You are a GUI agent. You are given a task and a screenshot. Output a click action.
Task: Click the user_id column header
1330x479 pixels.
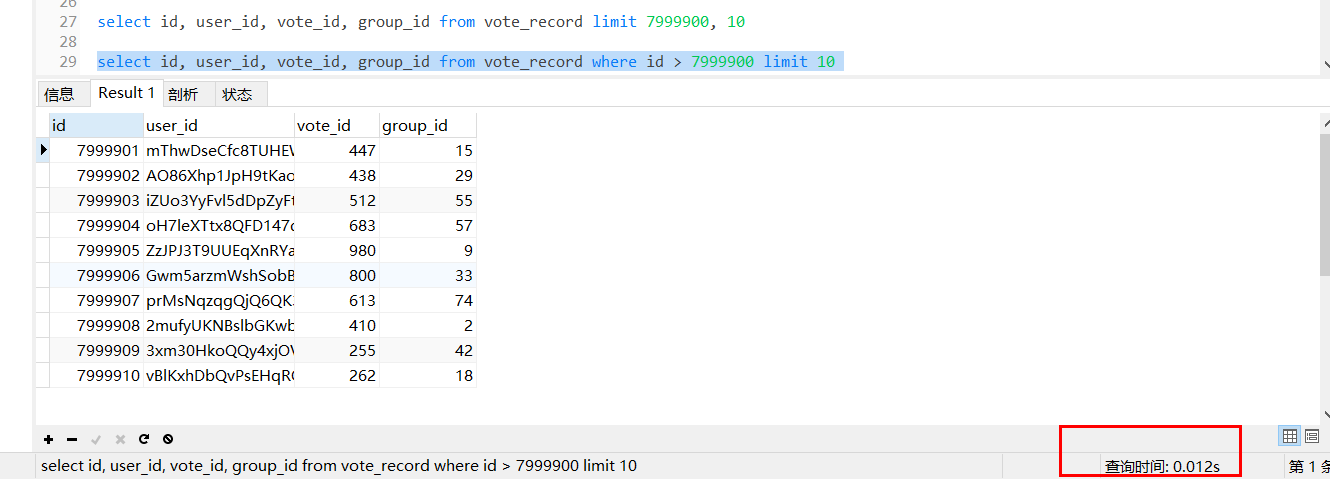tap(219, 125)
